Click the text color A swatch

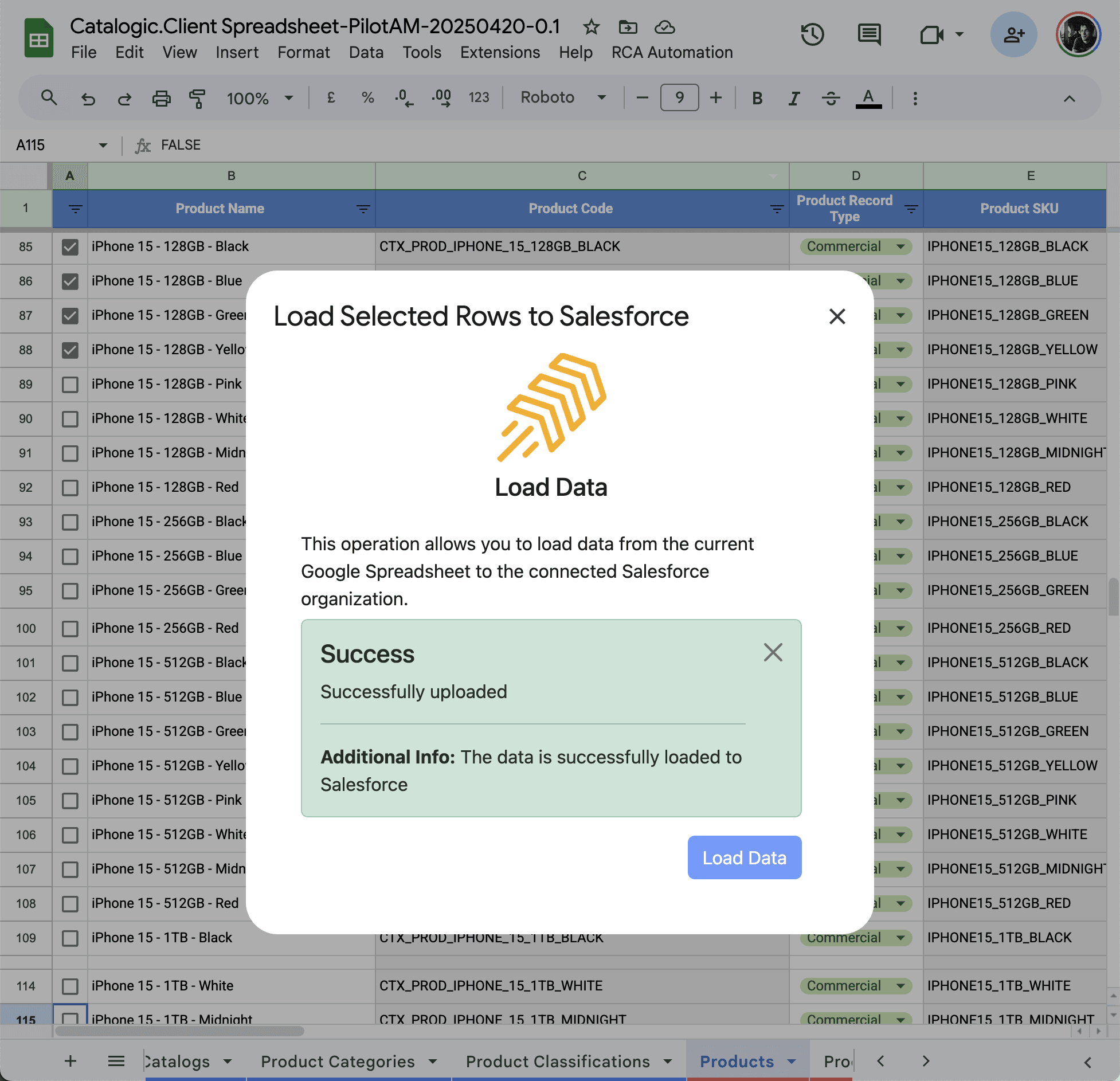[868, 99]
